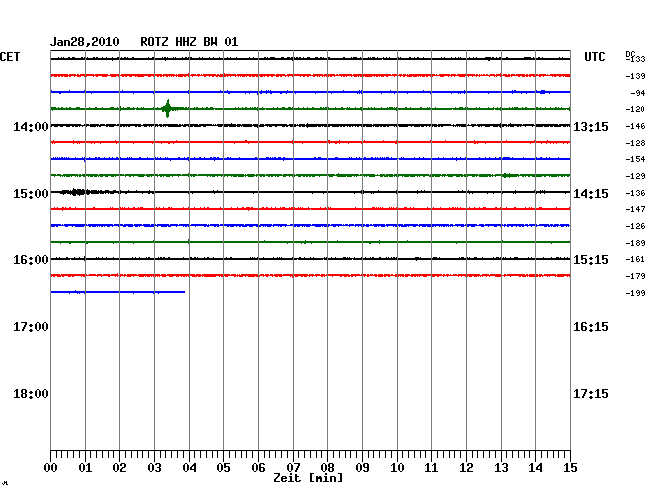The width and height of the screenshot is (650, 494).
Task: Click the DC offset value -128
Action: (x=635, y=143)
